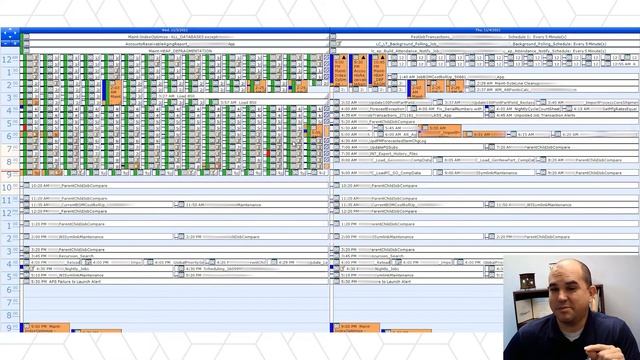Click job icon of Thu 4:45 AM Unposted Job alerts
The height and width of the screenshot is (360, 640).
pos(491,116)
